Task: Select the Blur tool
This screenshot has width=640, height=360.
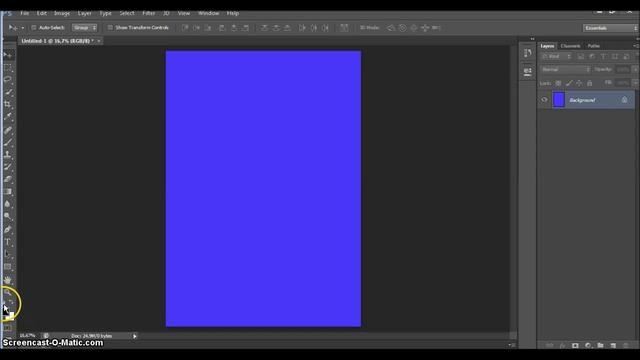Action: (8, 204)
